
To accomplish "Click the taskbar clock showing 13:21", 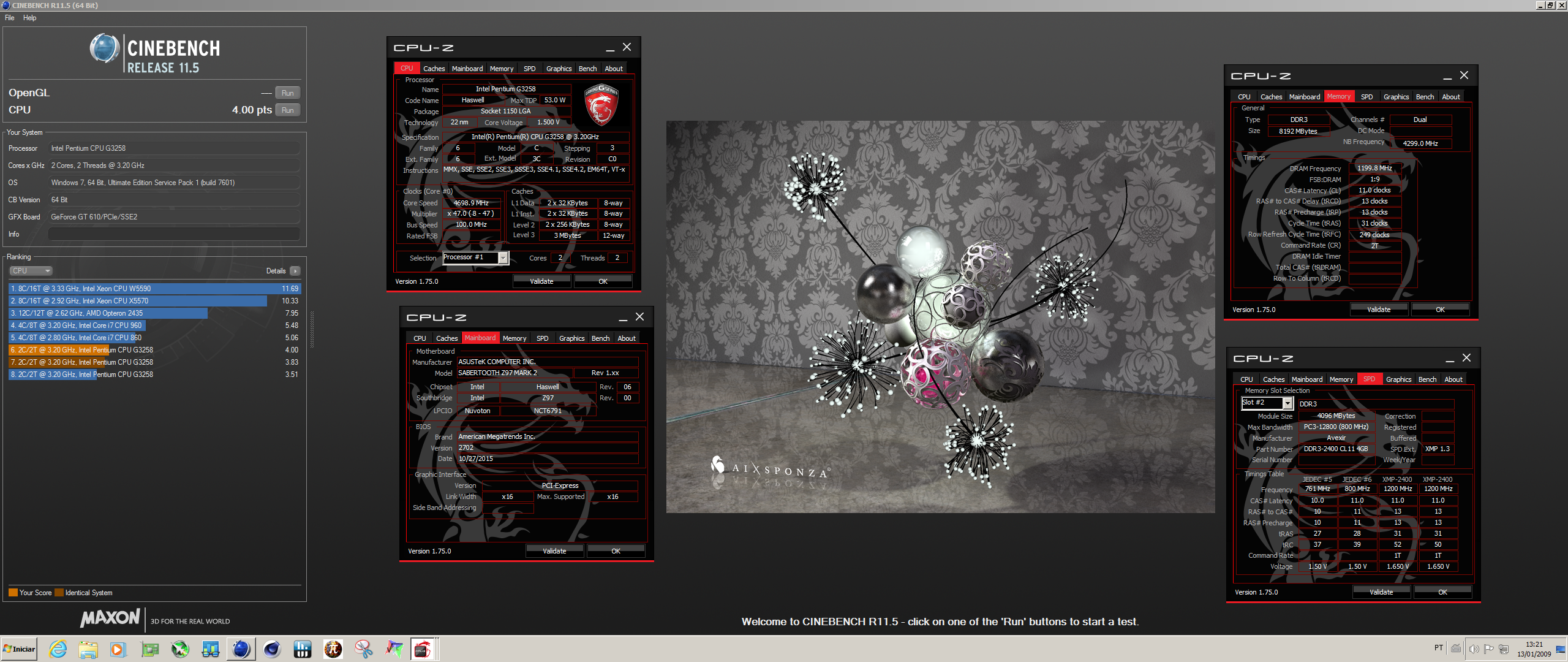I will pyautogui.click(x=1534, y=649).
